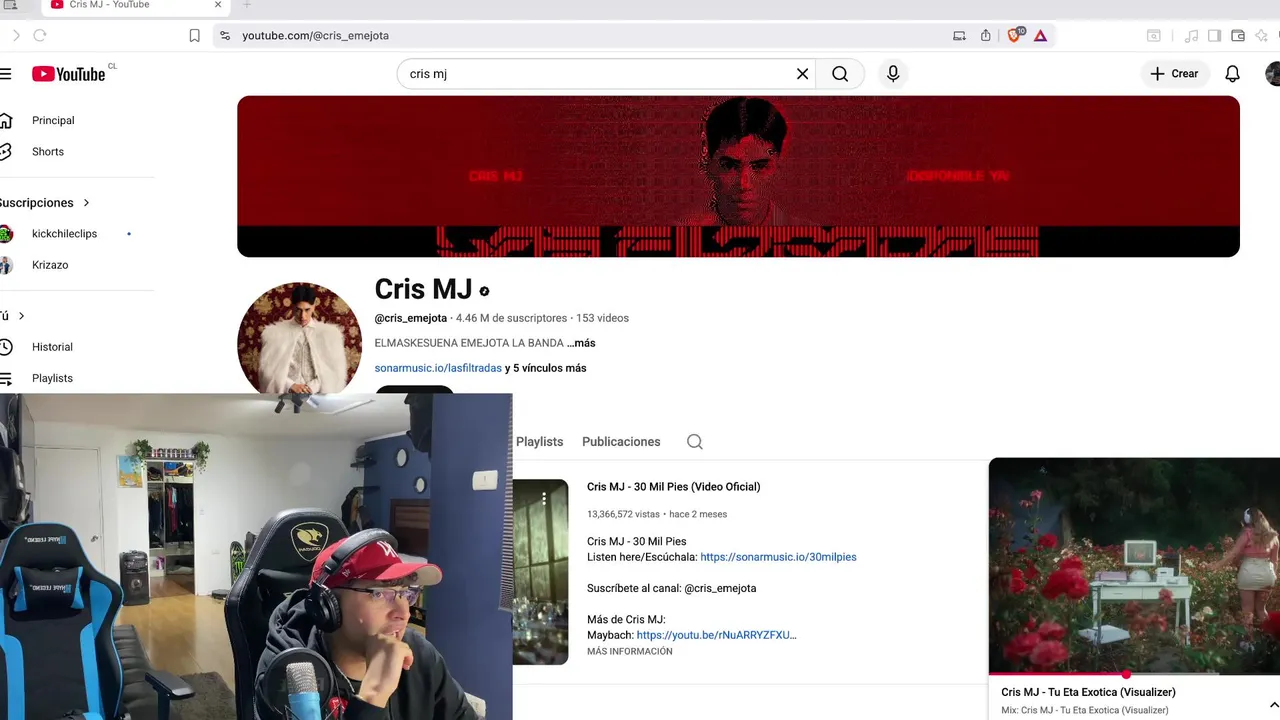Open site info icon beside URL
This screenshot has width=1280, height=720.
224,35
